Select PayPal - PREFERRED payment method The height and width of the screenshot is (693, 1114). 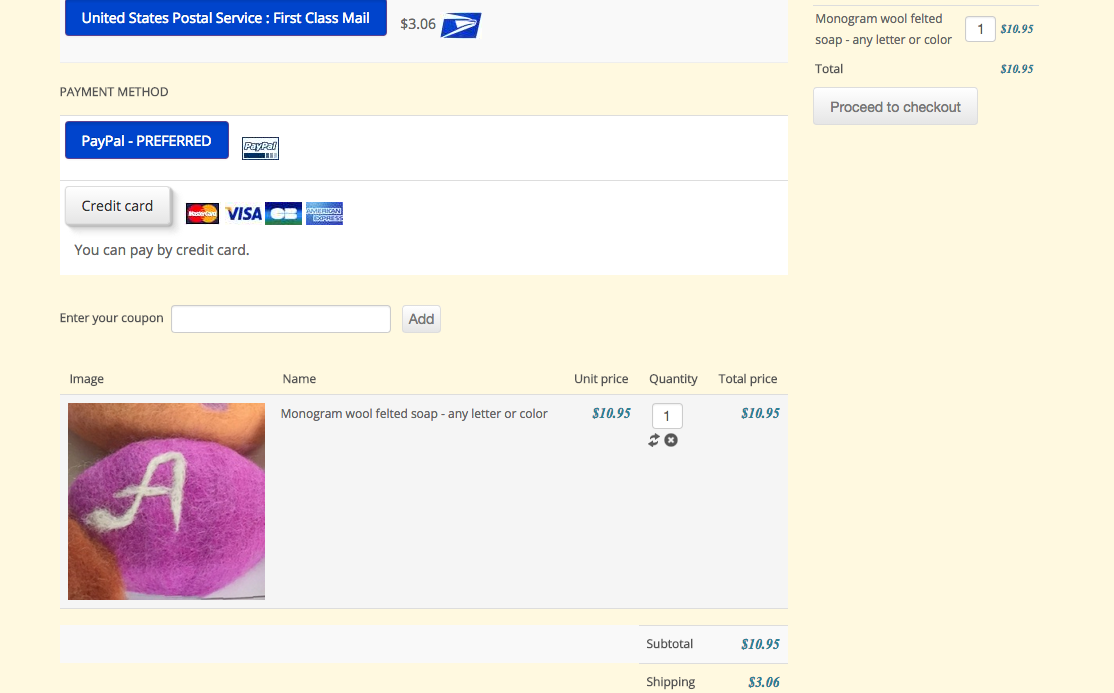(146, 141)
